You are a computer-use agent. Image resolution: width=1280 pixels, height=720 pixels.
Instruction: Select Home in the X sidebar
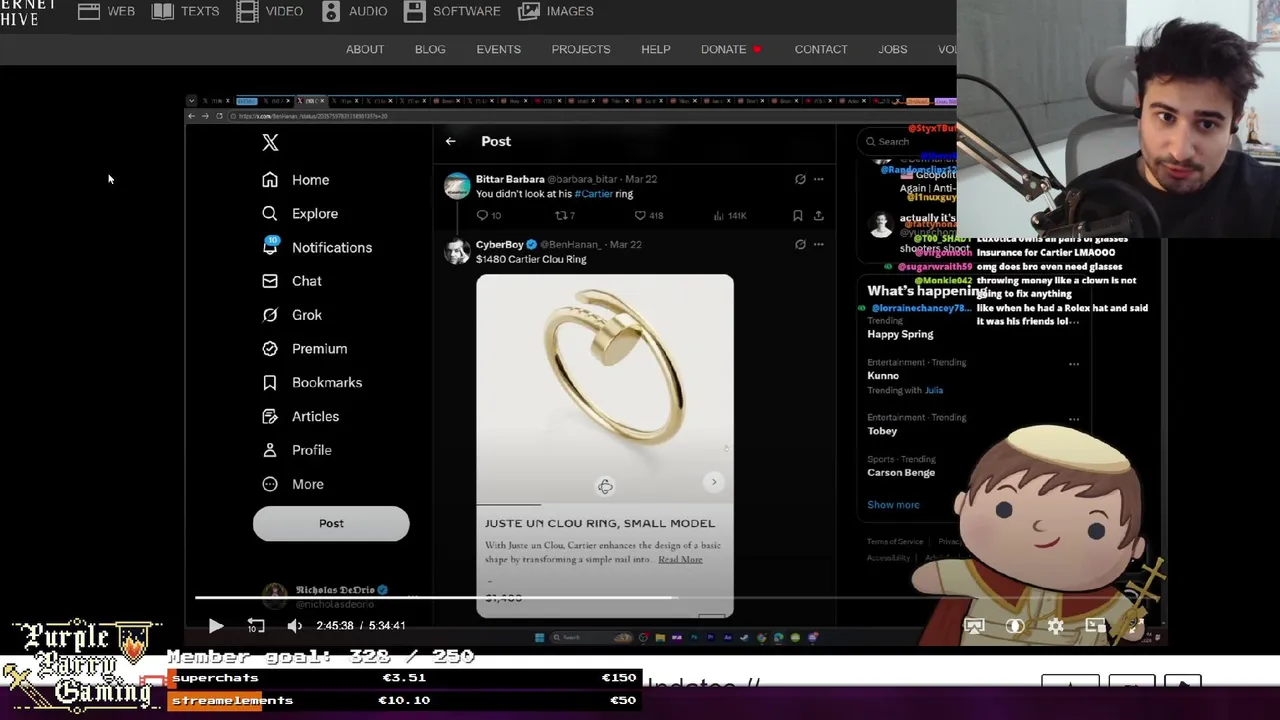(295, 180)
